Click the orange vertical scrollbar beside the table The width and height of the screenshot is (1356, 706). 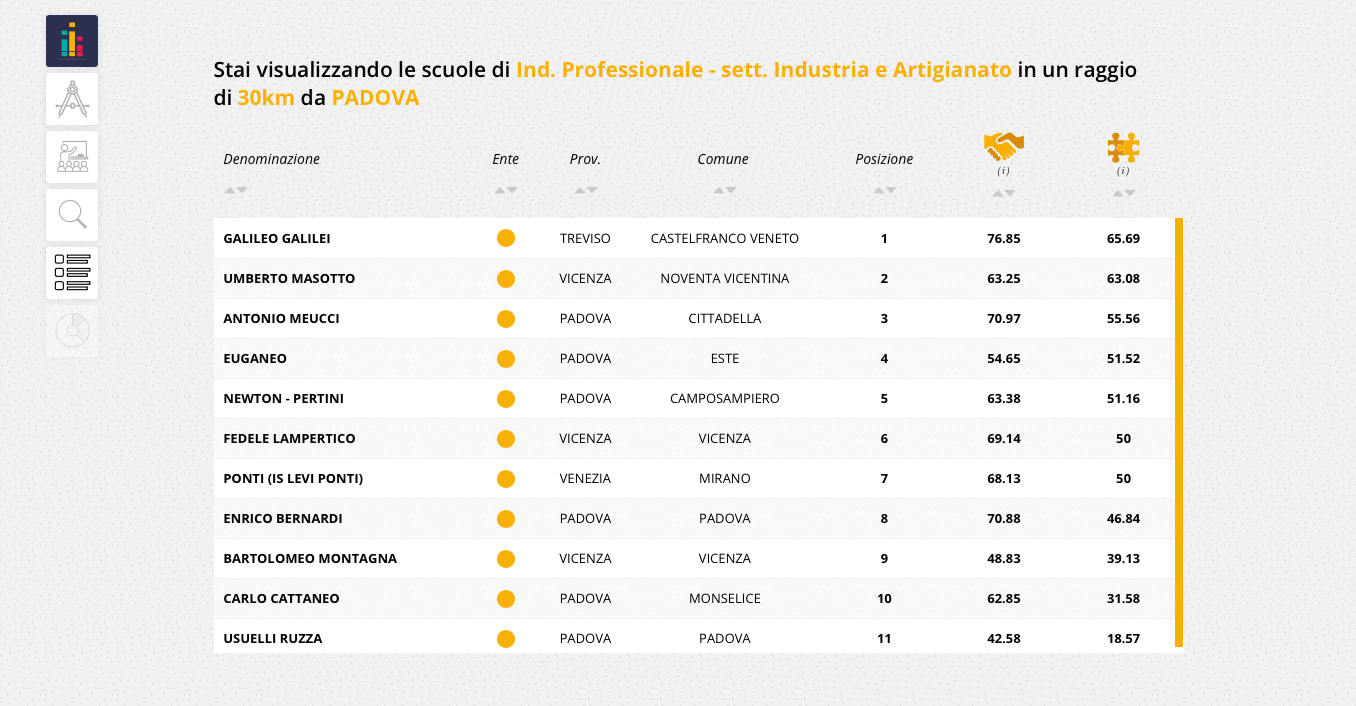[1179, 432]
